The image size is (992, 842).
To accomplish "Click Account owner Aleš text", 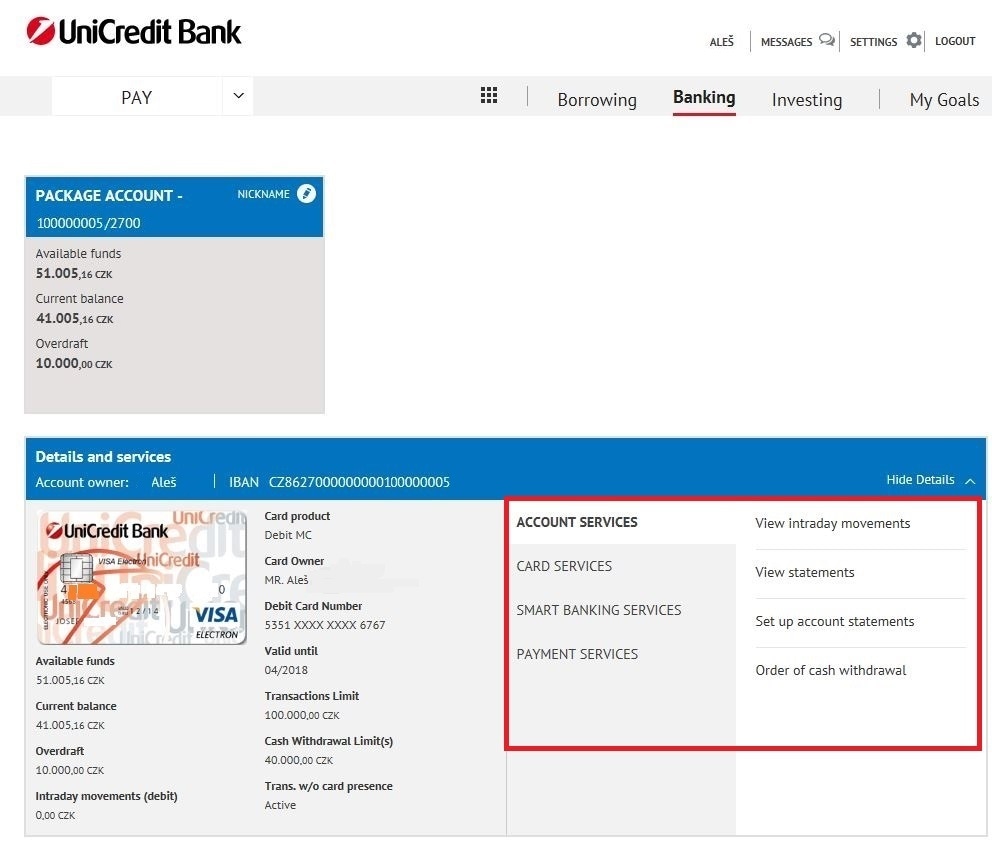I will 106,482.
